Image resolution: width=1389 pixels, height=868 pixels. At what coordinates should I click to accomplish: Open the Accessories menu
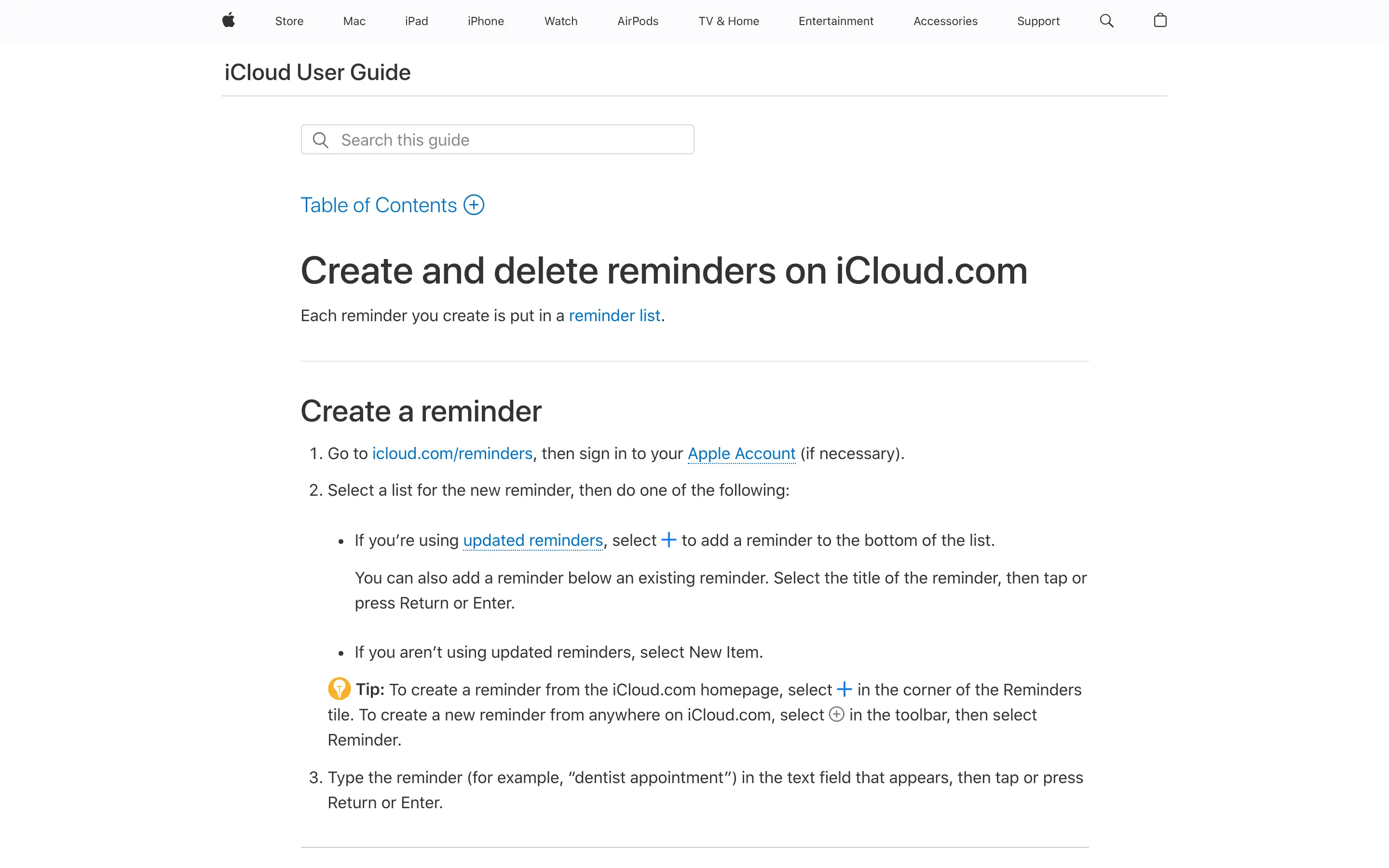tap(945, 21)
